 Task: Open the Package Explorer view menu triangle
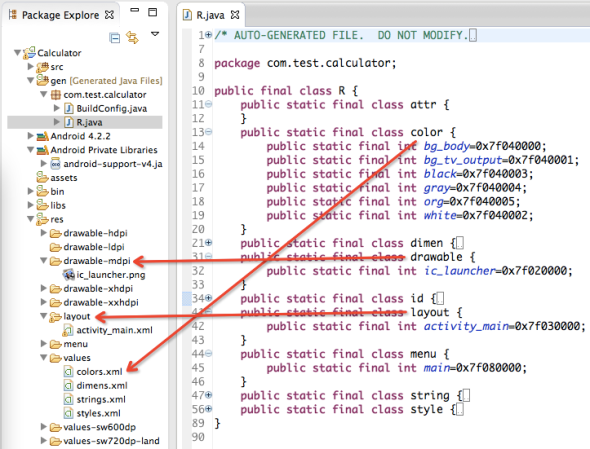[x=155, y=34]
